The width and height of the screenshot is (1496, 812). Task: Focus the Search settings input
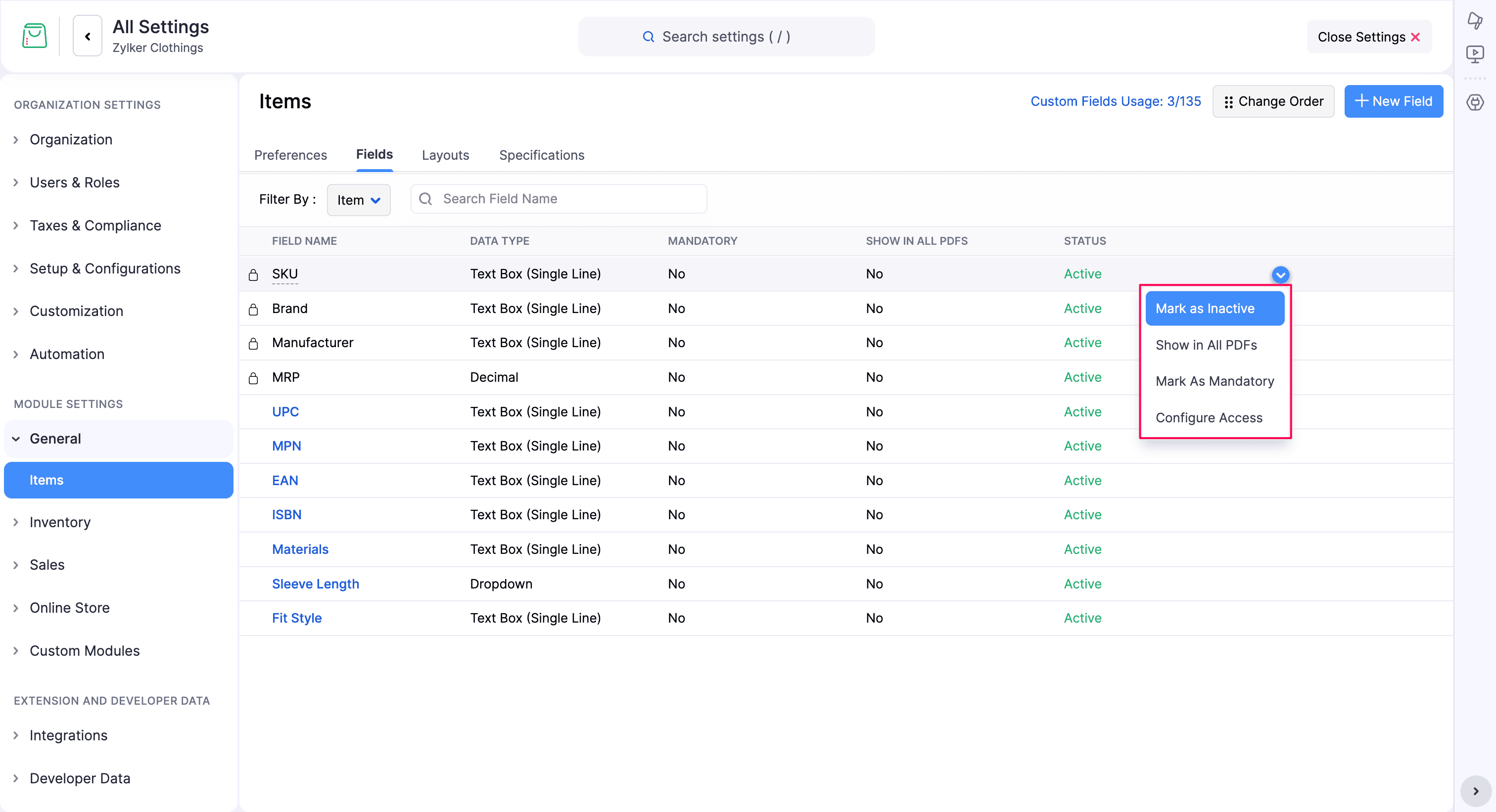point(726,37)
